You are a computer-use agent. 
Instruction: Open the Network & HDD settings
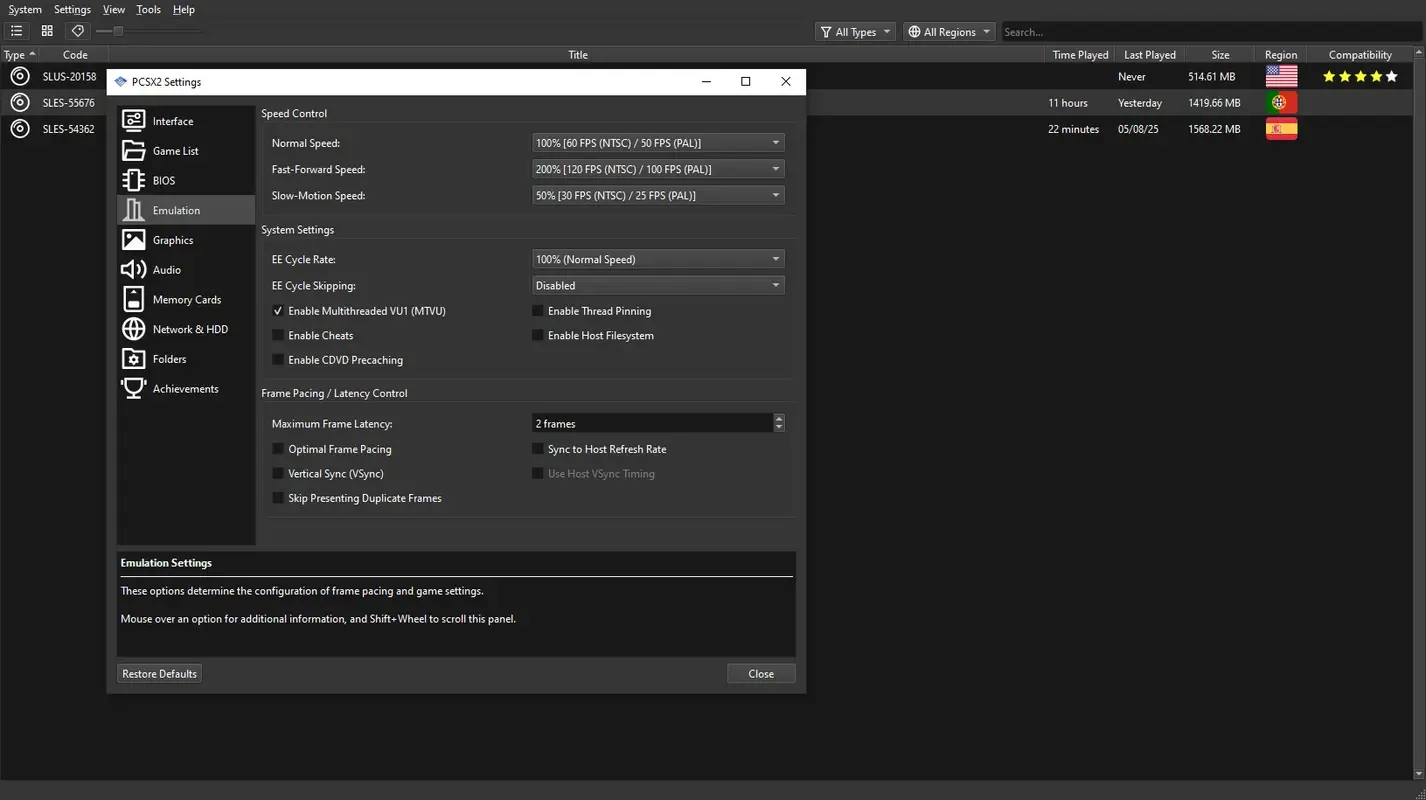coord(190,328)
